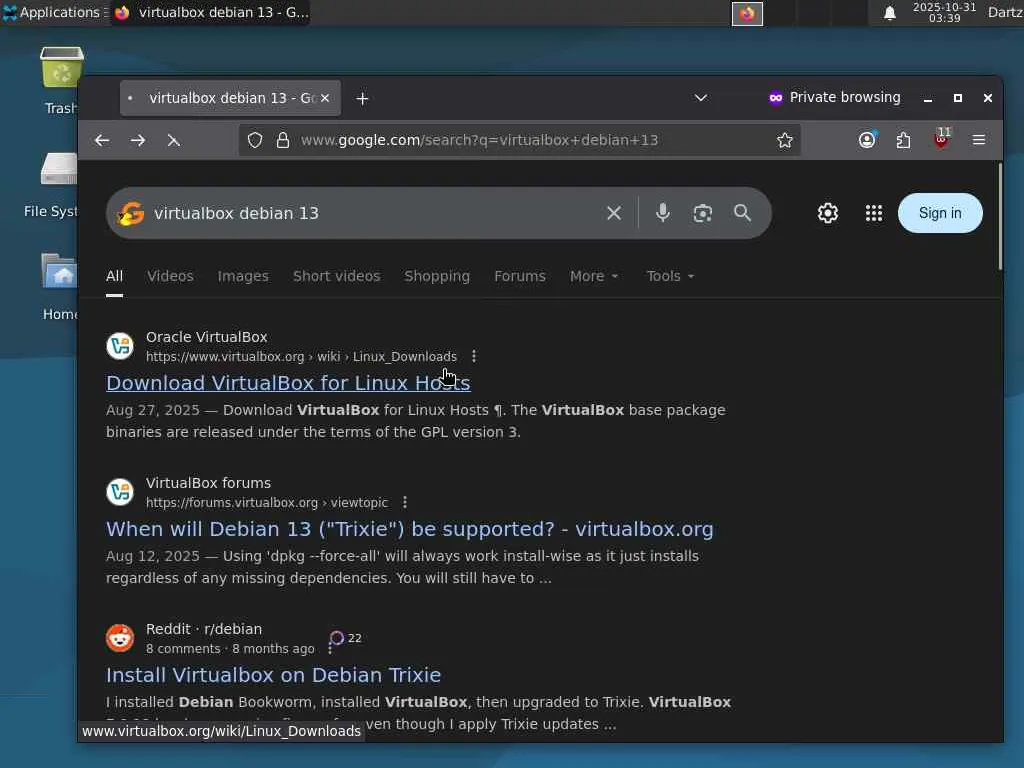
Task: Open options for VirtualBox forums result
Action: tap(405, 502)
